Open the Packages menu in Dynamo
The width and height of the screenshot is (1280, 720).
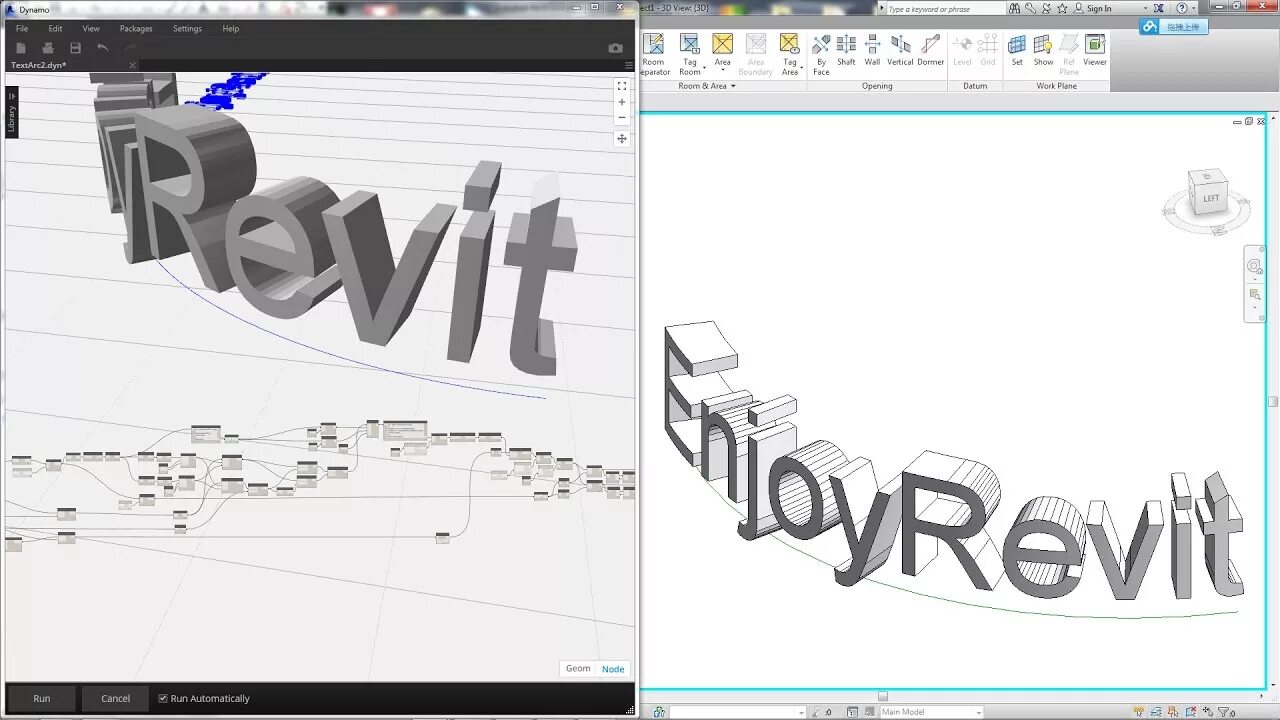tap(136, 28)
